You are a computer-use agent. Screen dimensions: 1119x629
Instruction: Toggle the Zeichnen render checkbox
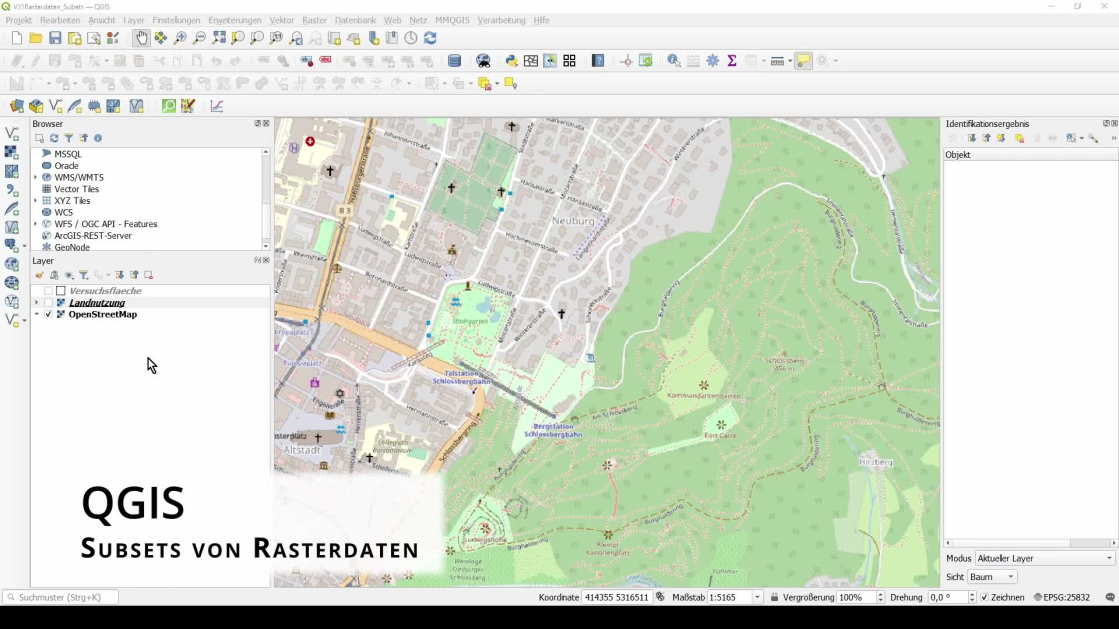984,598
